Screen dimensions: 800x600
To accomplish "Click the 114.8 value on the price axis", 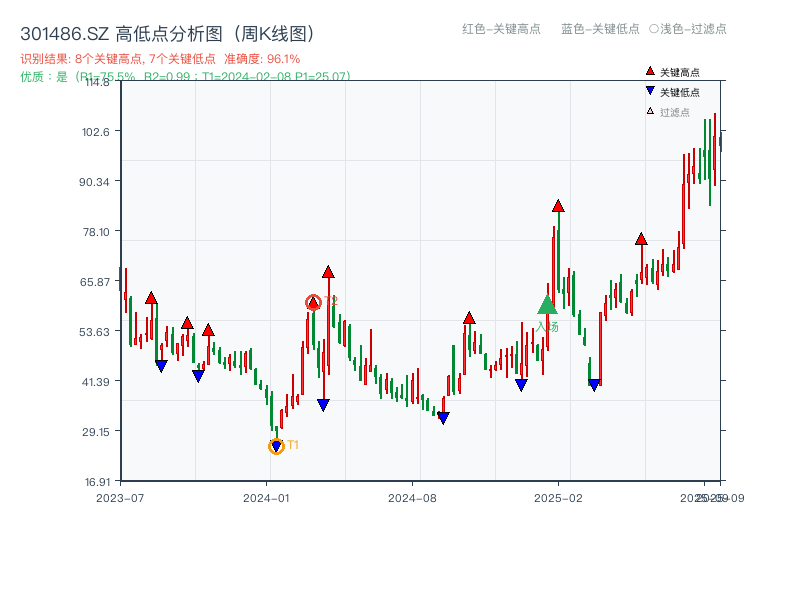I will click(99, 84).
